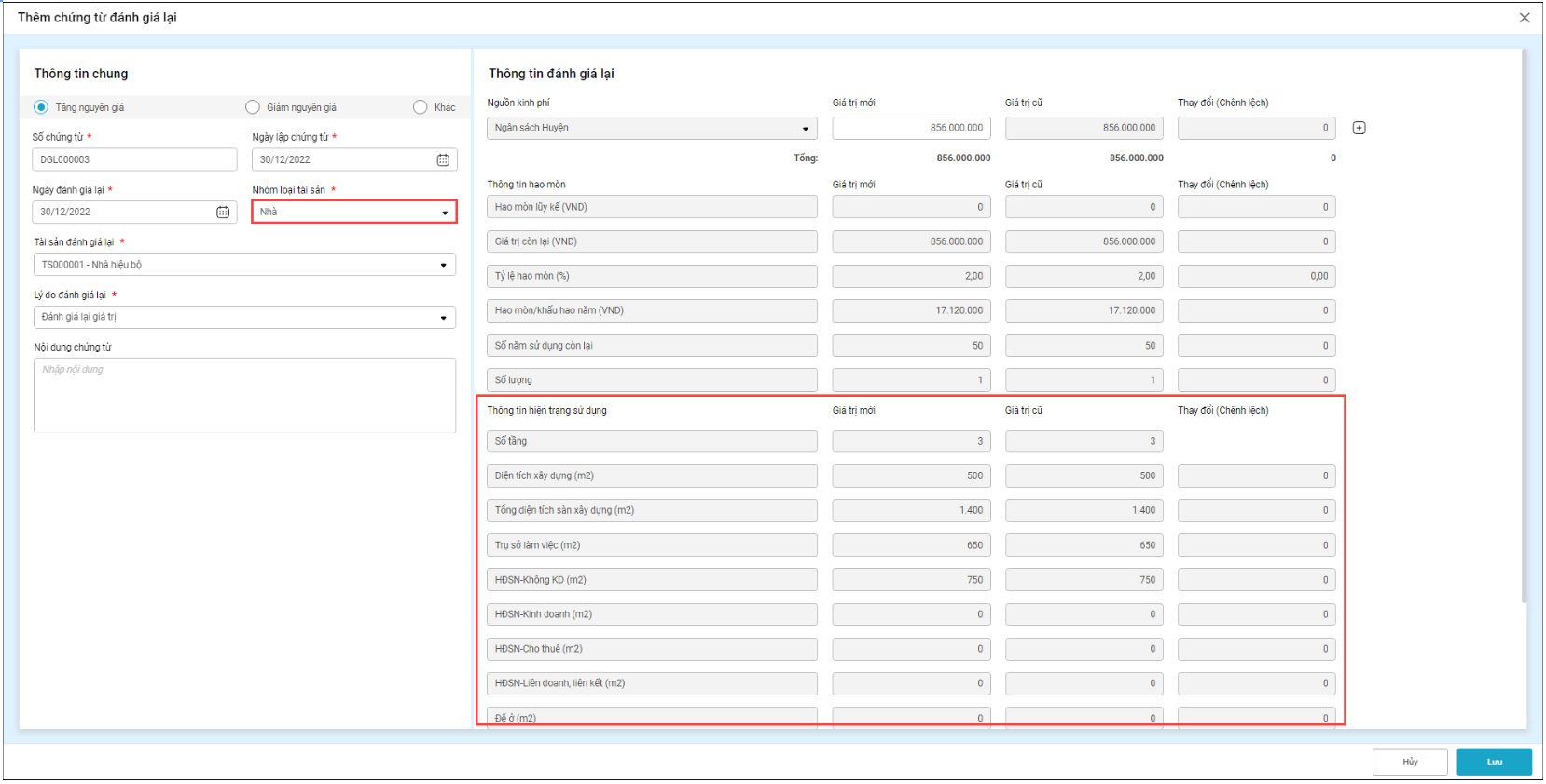Click Số chứng từ input field
Viewport: 1546px width, 784px height.
134,159
